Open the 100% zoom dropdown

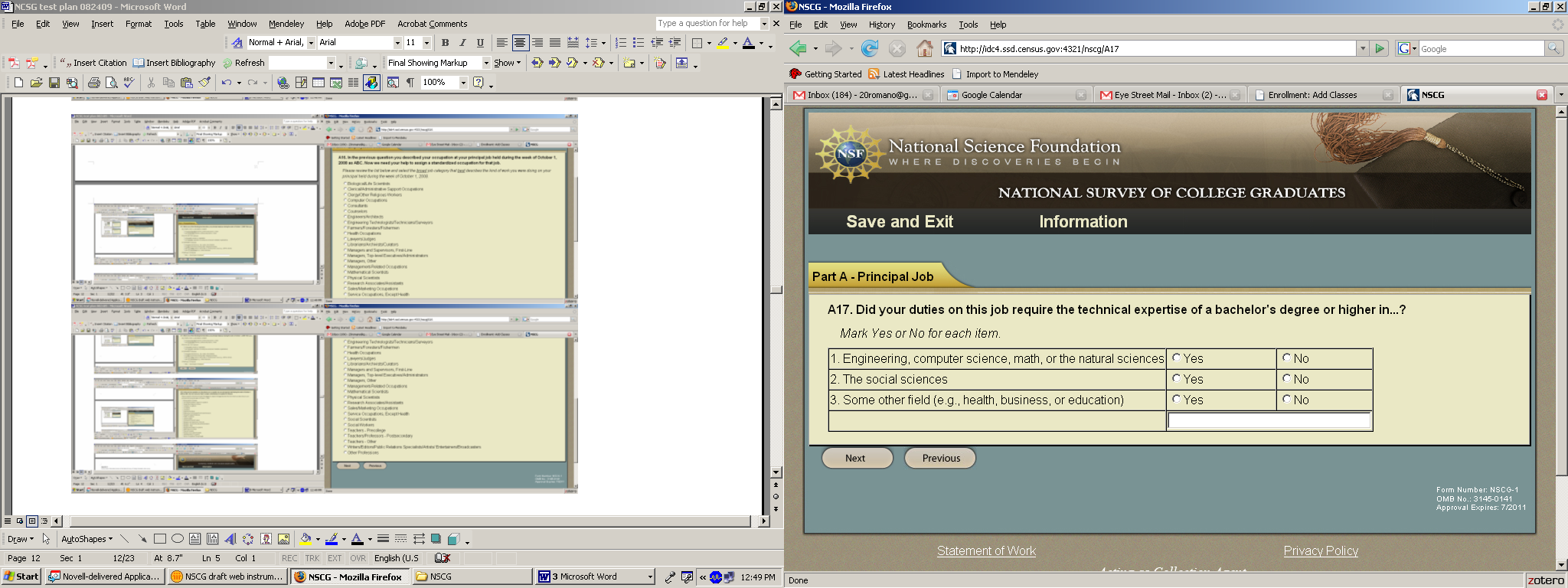coord(463,83)
